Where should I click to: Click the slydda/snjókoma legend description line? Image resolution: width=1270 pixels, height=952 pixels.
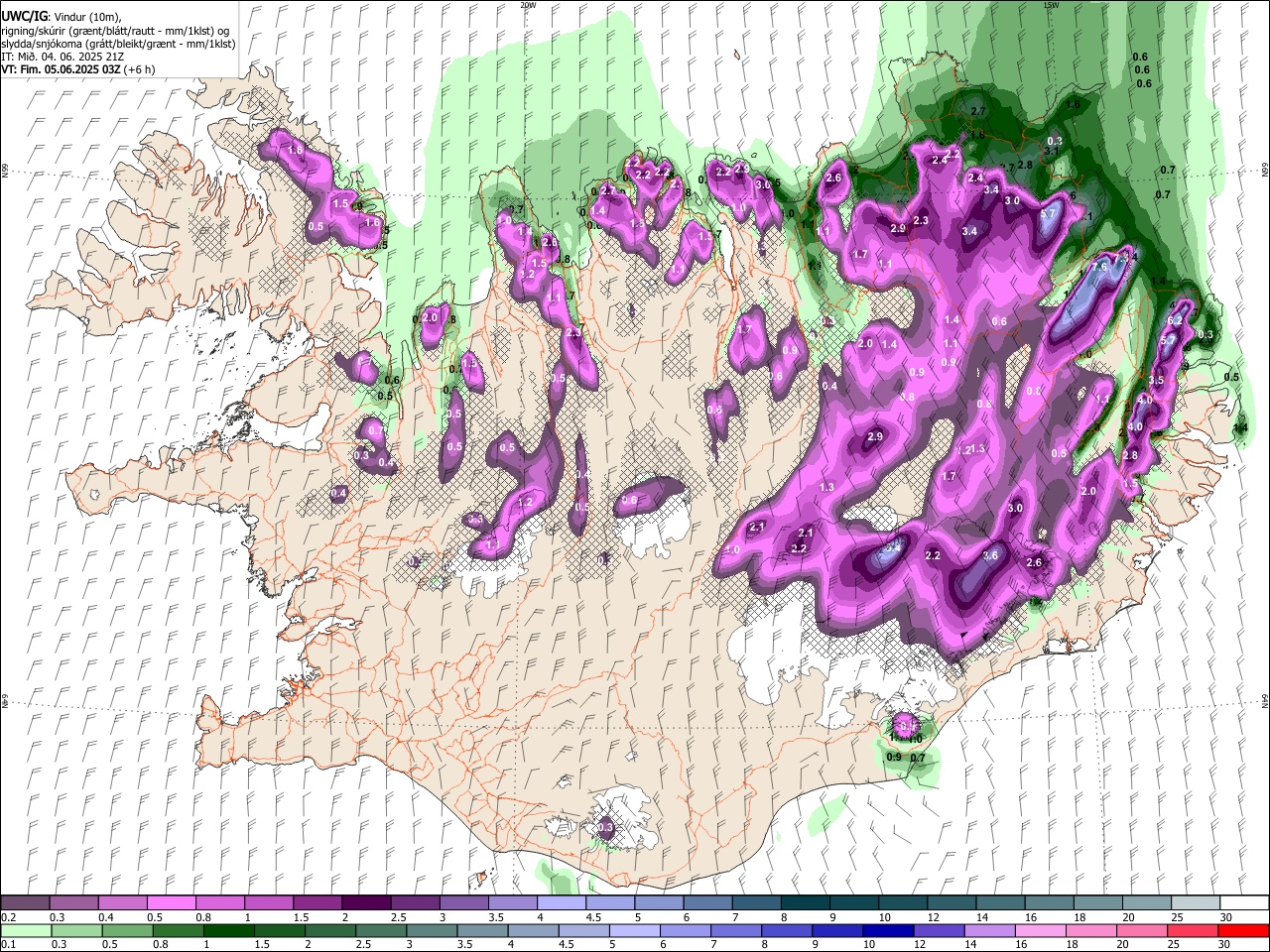pyautogui.click(x=118, y=44)
